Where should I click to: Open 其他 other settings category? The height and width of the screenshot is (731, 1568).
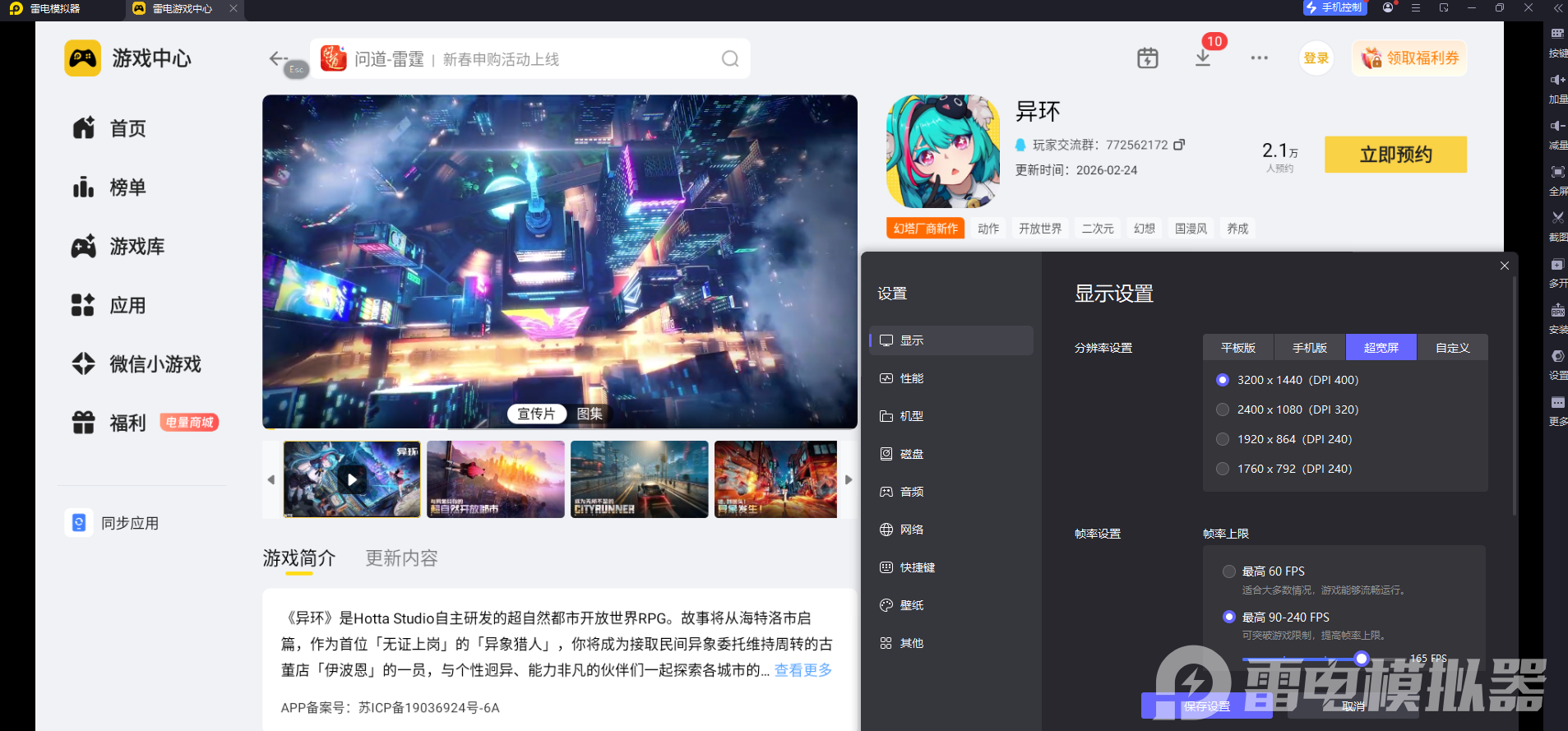point(951,643)
